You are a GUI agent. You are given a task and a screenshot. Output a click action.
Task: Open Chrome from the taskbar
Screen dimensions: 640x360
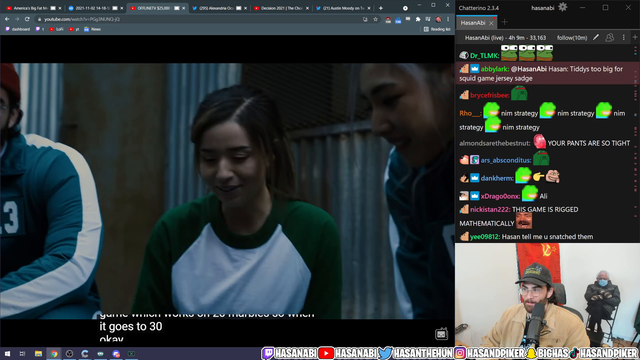point(54,353)
